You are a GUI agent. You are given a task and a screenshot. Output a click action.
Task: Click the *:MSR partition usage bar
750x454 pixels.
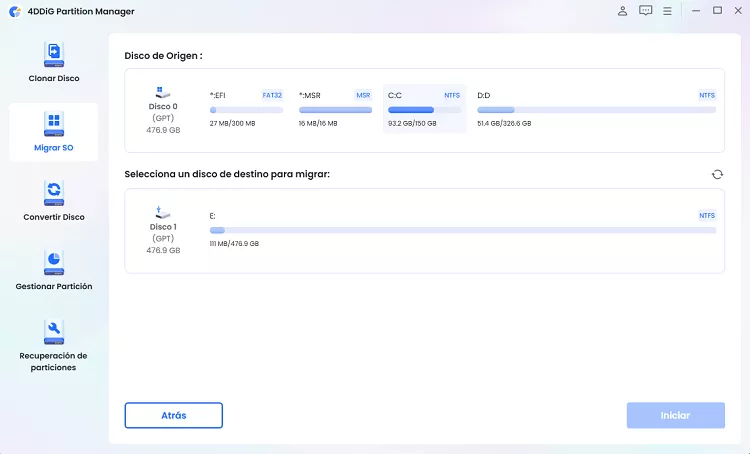coord(335,110)
